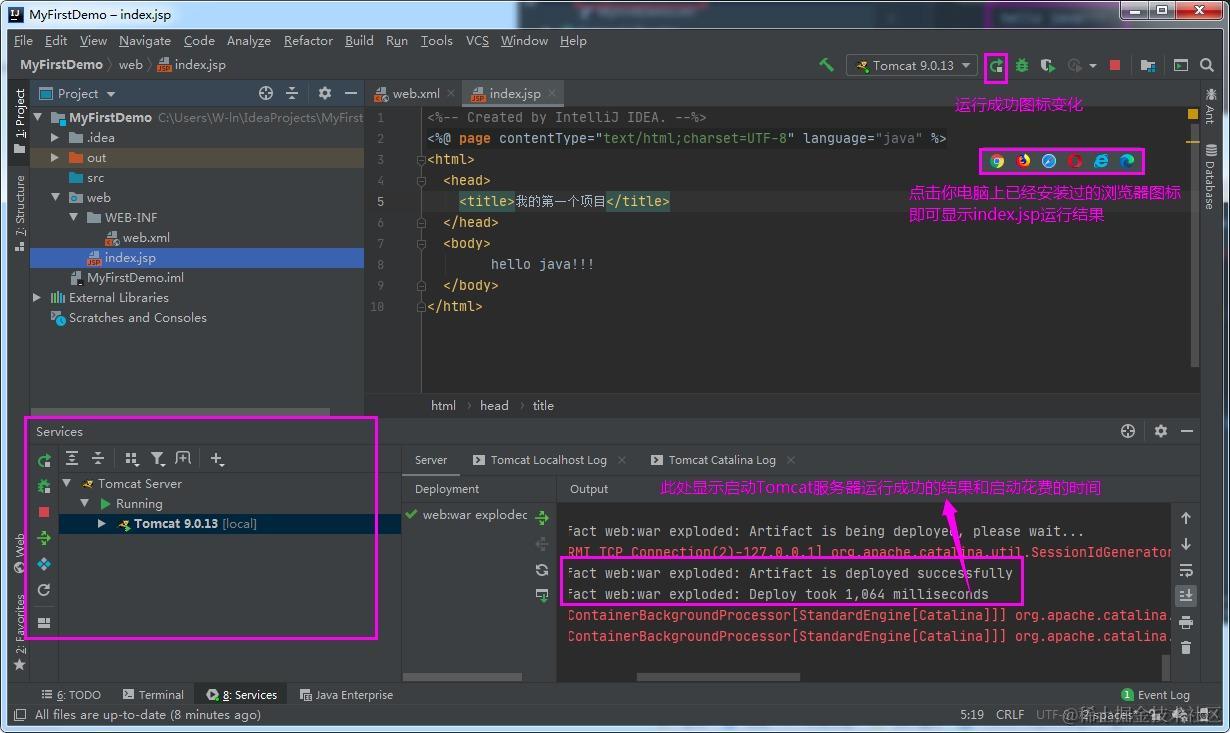Expand all services tree nodes
1230x733 pixels.
click(x=72, y=458)
